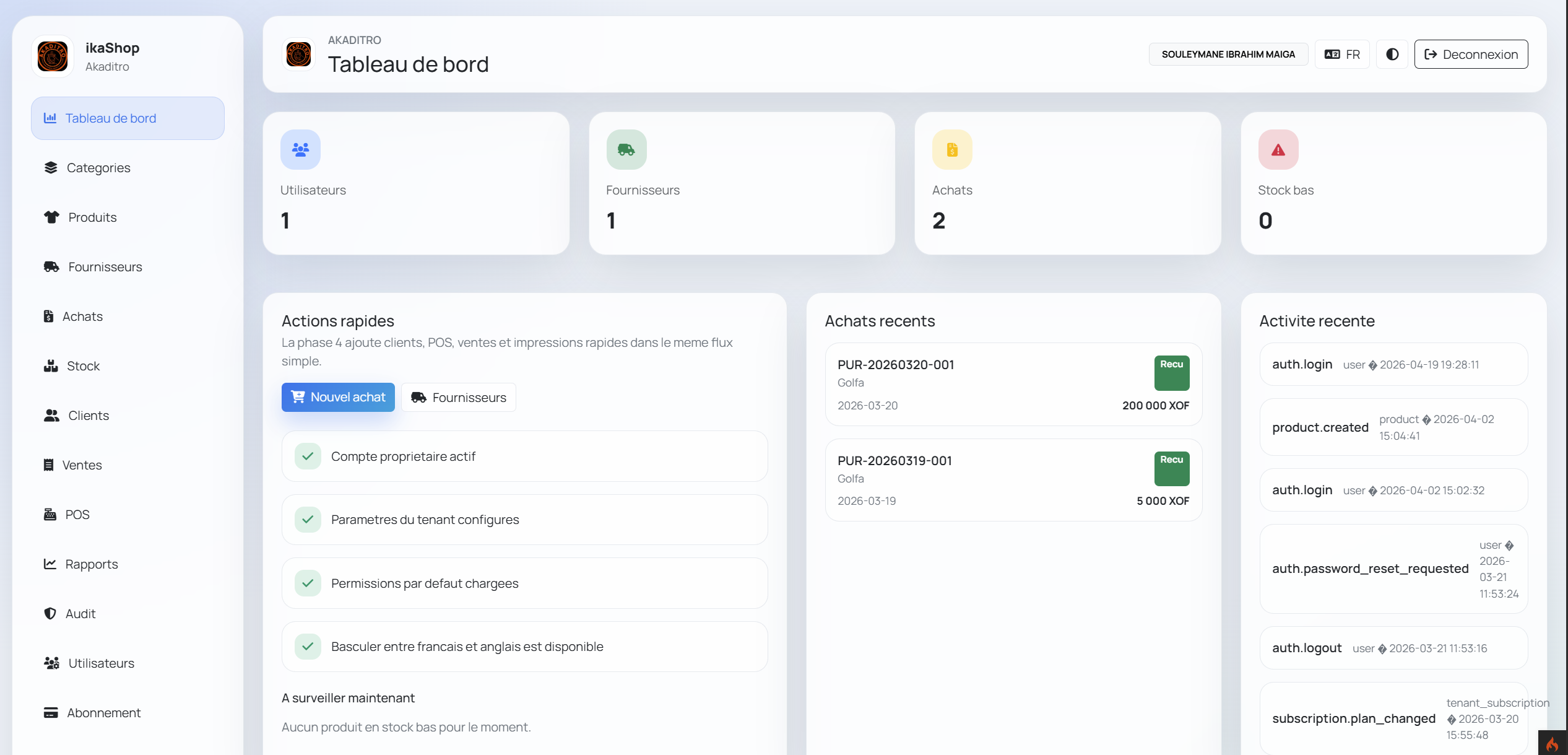Image resolution: width=1568 pixels, height=755 pixels.
Task: Go to the Stock sidebar section
Action: coord(82,366)
